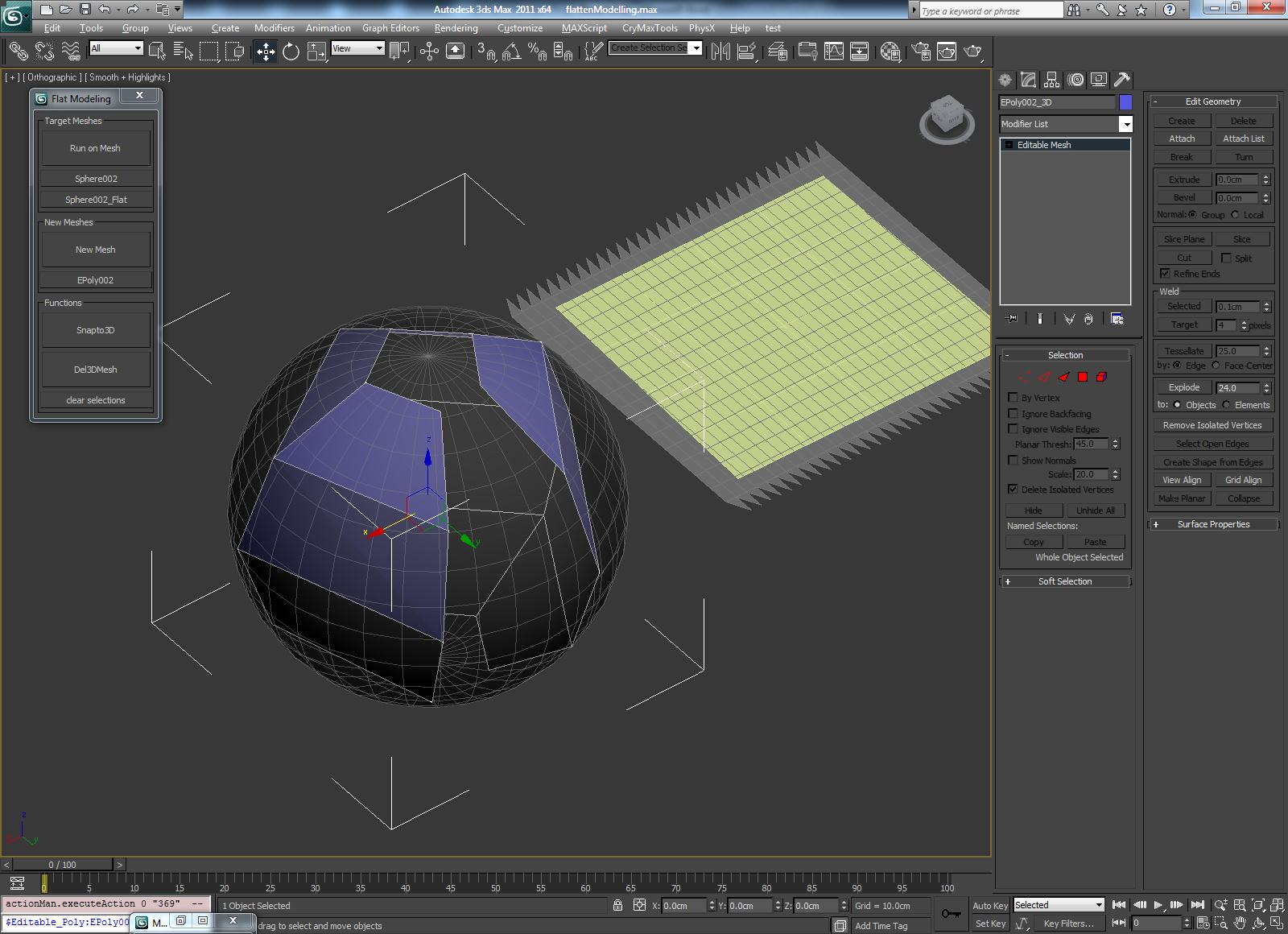Image resolution: width=1288 pixels, height=934 pixels.
Task: Expand the Soft Selection rollout
Action: [1064, 581]
